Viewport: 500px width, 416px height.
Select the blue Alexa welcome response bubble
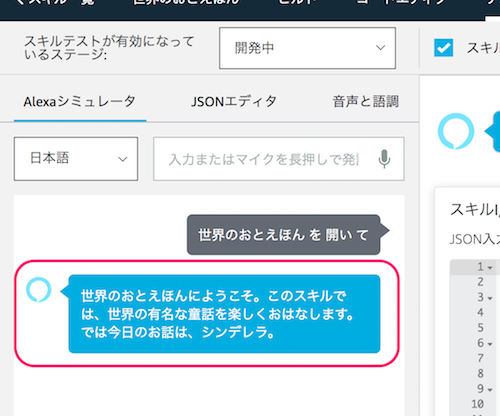click(224, 314)
